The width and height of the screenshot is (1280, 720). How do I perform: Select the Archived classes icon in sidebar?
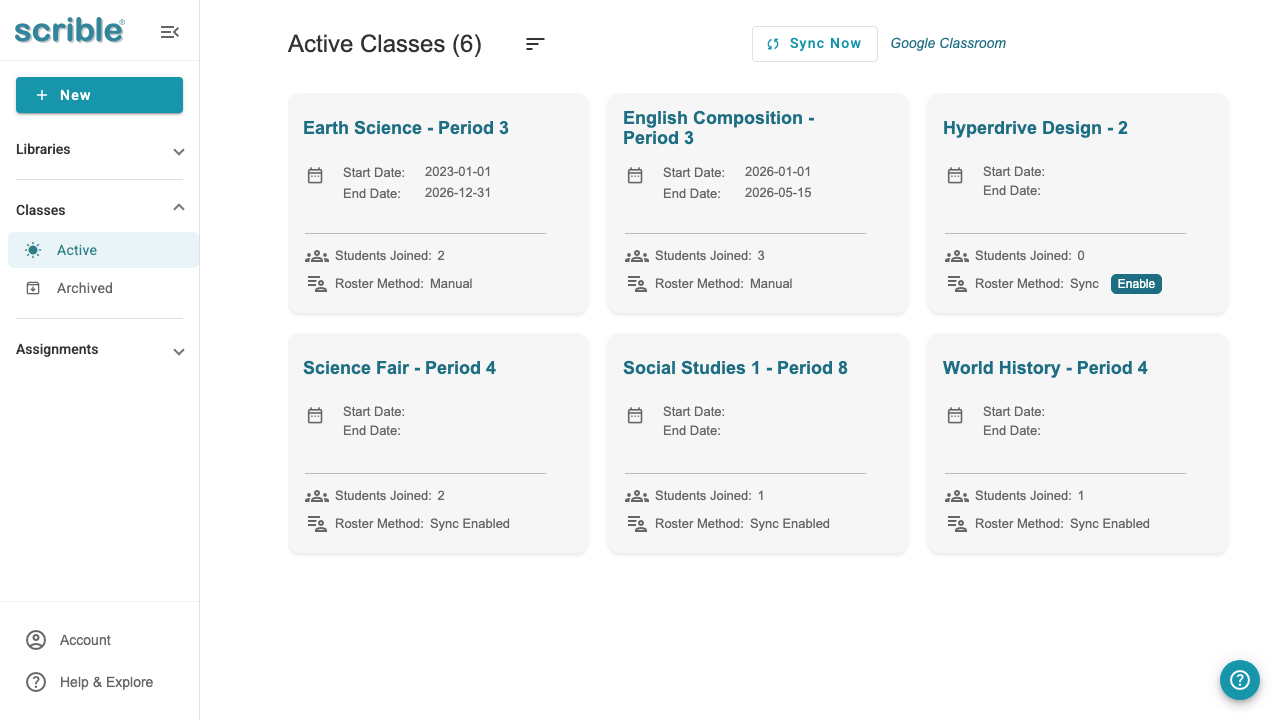click(33, 288)
